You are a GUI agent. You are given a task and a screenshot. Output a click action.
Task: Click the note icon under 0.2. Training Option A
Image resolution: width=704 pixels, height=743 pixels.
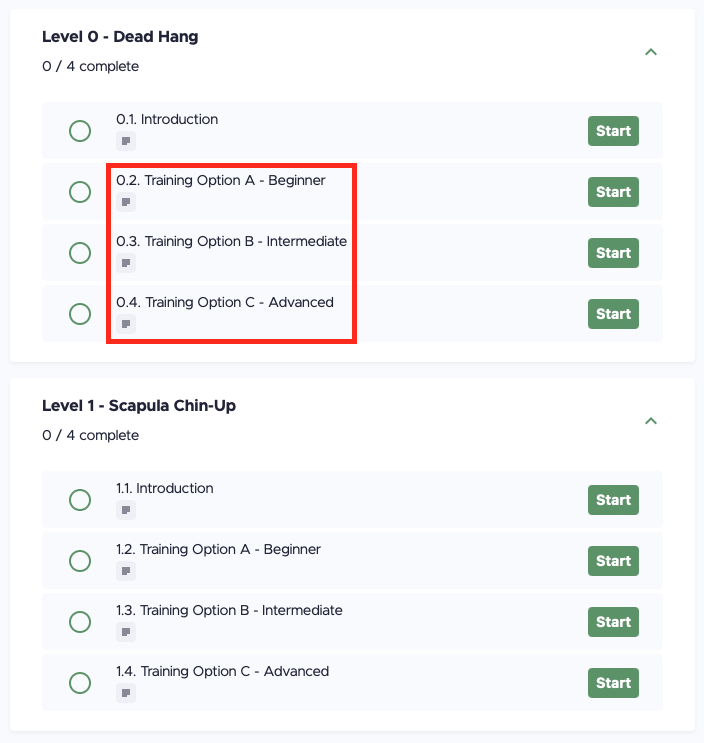[x=126, y=202]
